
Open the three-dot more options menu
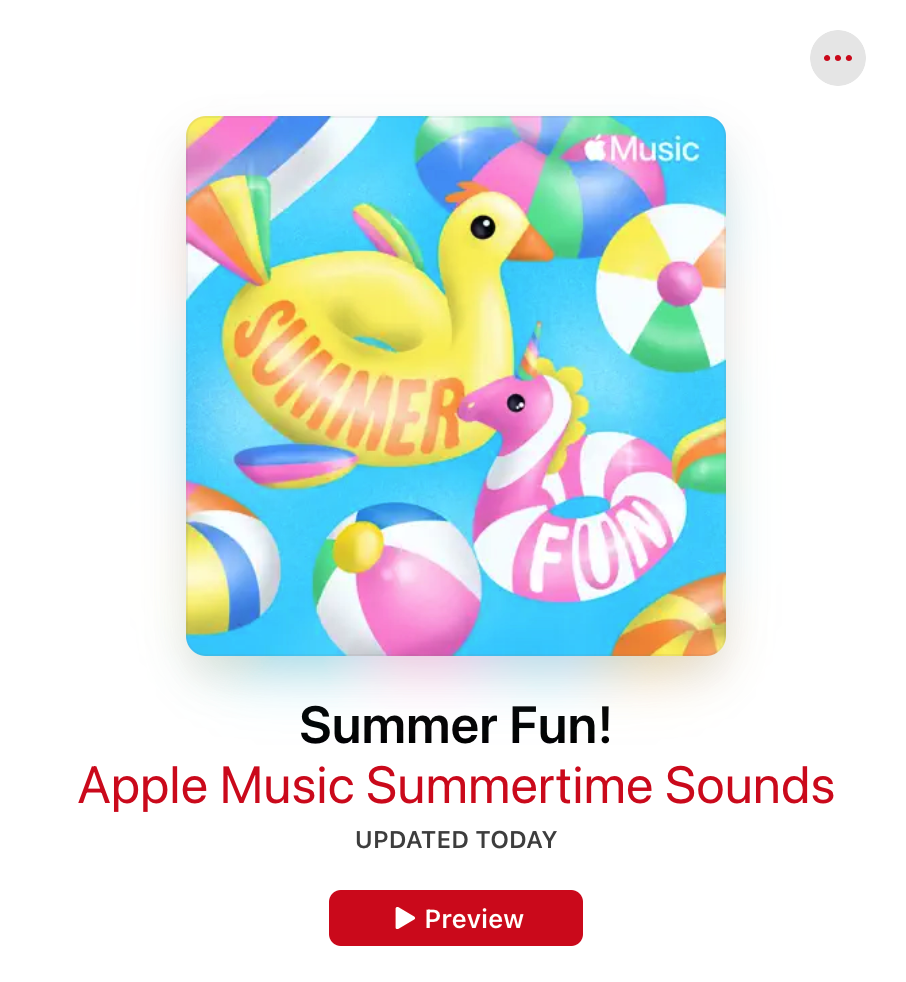(837, 58)
